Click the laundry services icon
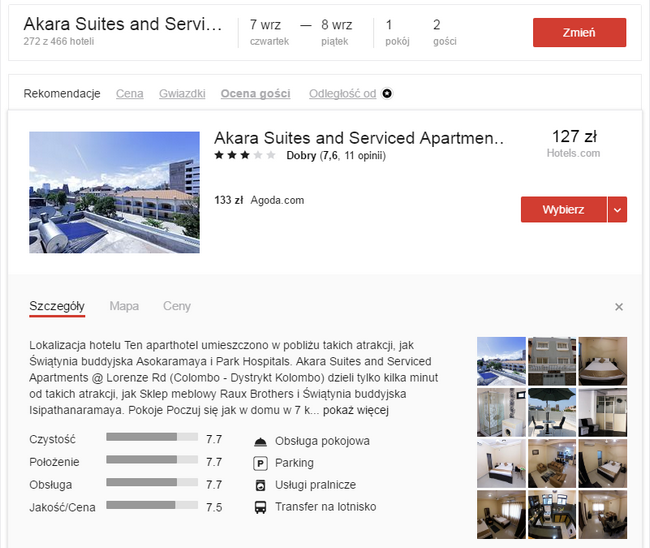Image resolution: width=650 pixels, height=548 pixels. point(260,485)
